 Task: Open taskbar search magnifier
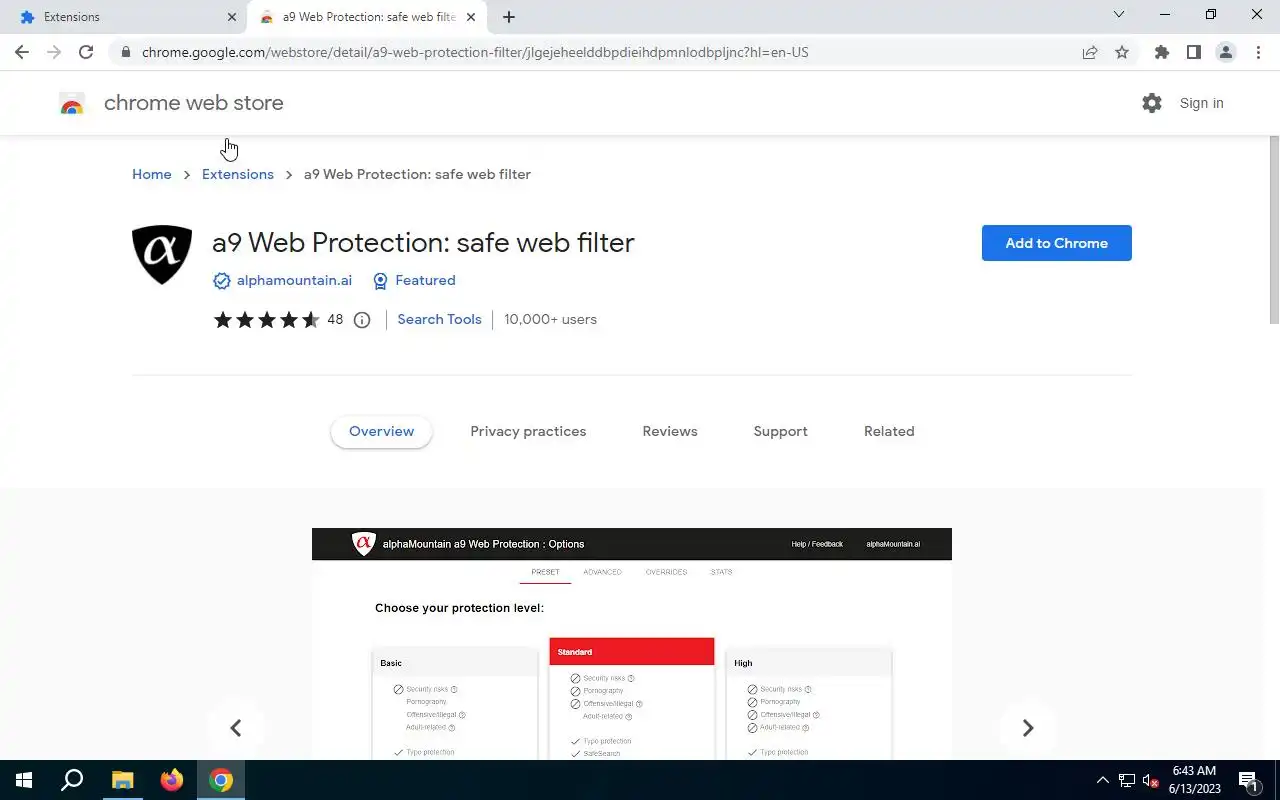[72, 780]
